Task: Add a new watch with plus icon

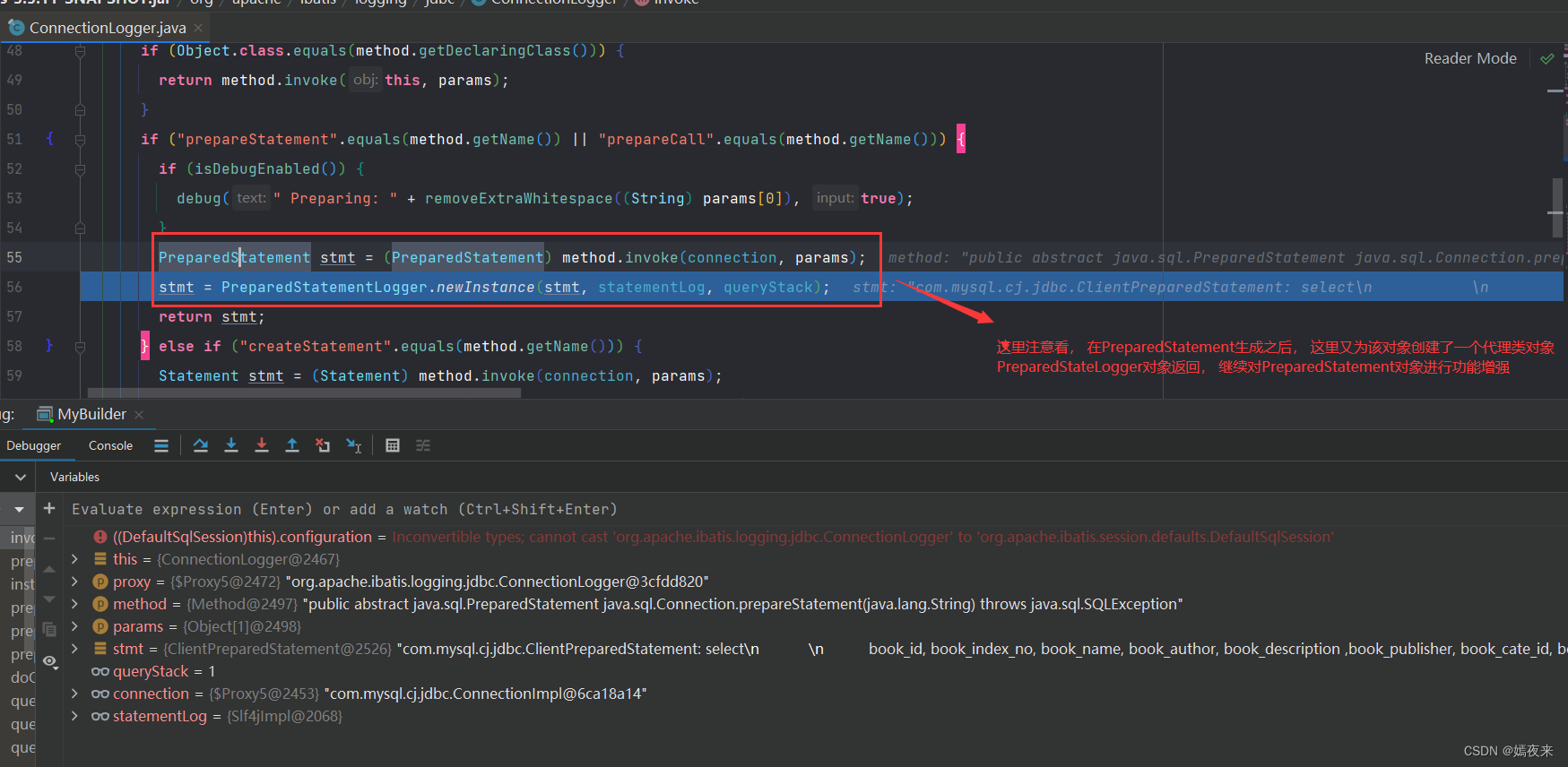Action: pyautogui.click(x=49, y=508)
